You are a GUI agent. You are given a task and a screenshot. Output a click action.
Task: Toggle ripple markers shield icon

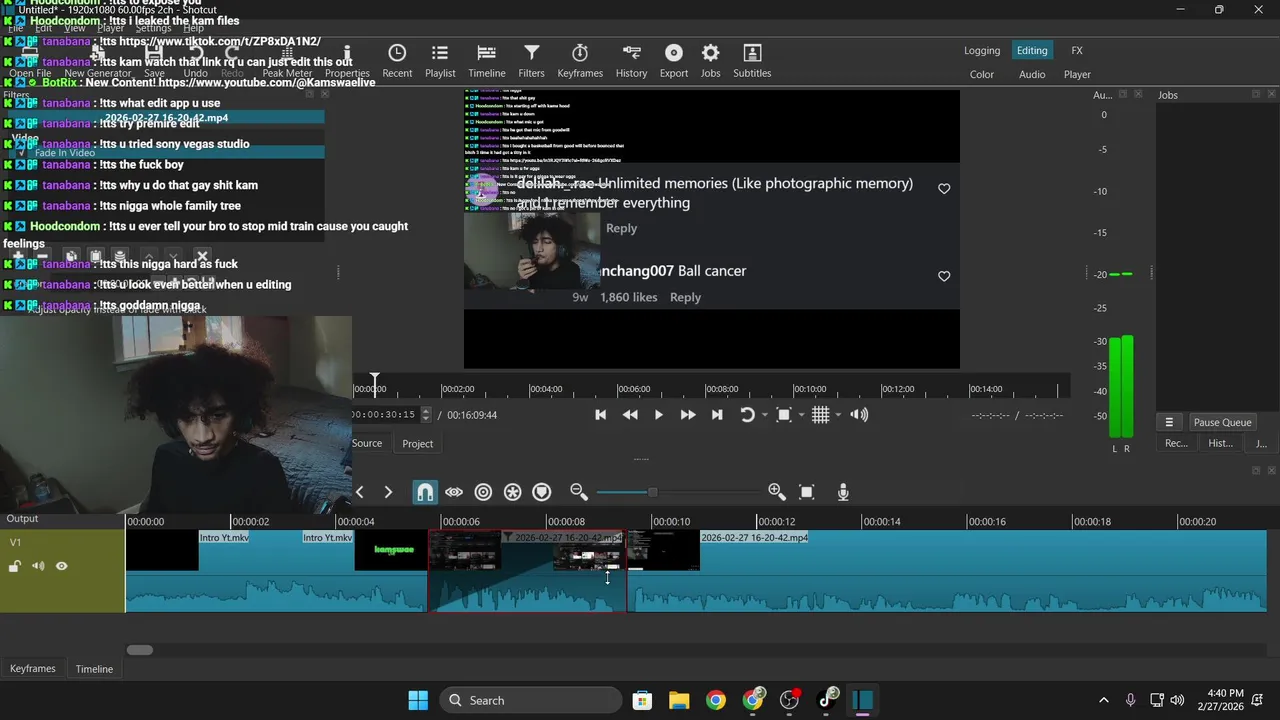pos(541,491)
